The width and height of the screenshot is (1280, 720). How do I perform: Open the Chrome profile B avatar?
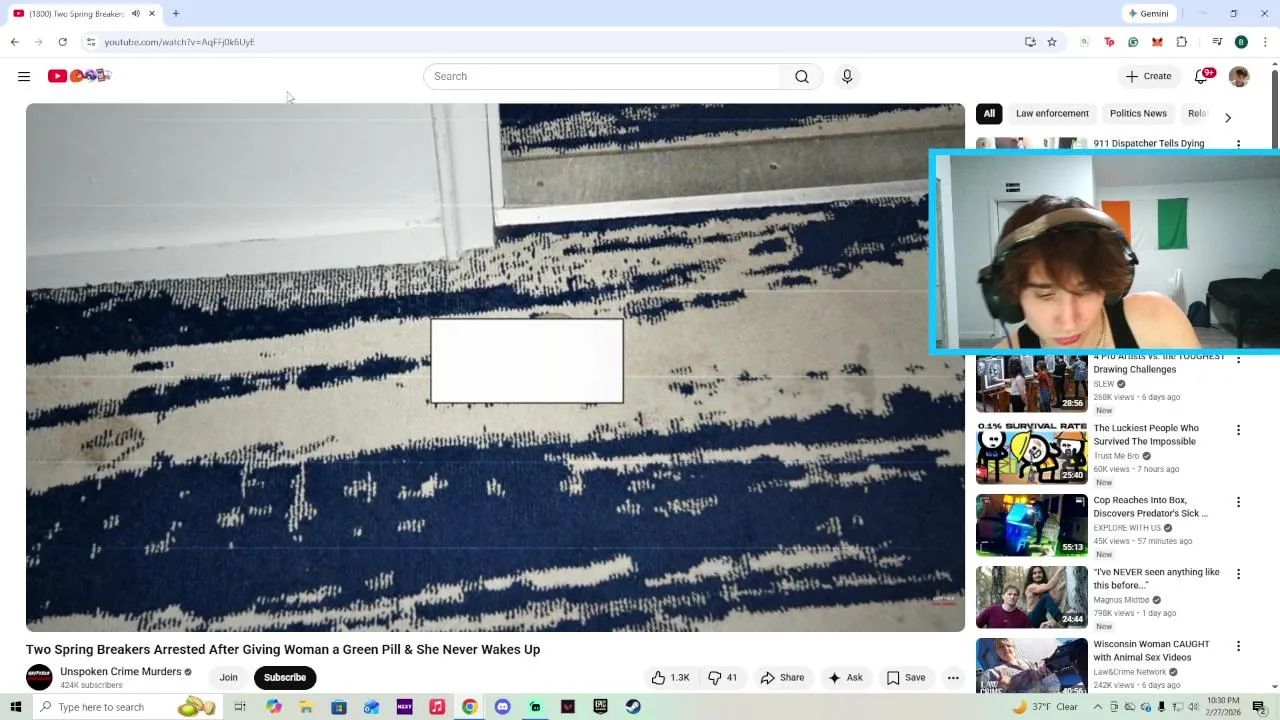pos(1241,42)
